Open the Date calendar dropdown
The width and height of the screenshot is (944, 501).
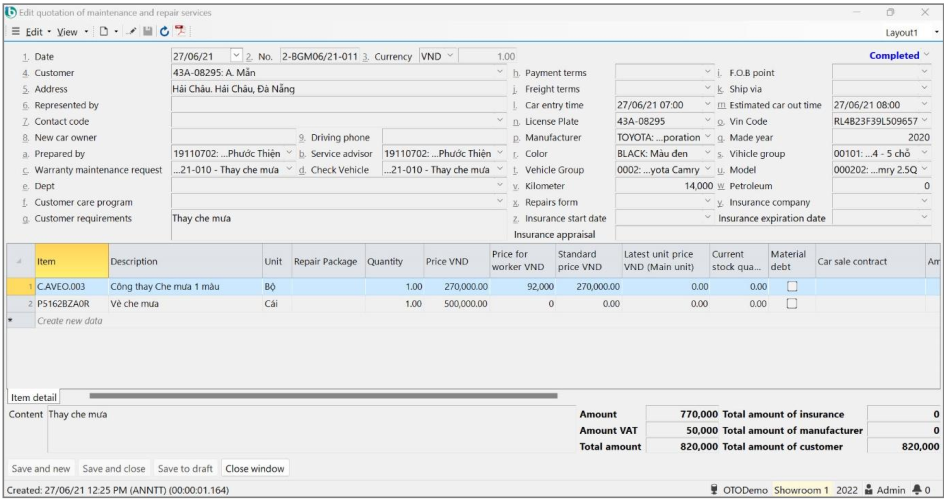[x=236, y=57]
